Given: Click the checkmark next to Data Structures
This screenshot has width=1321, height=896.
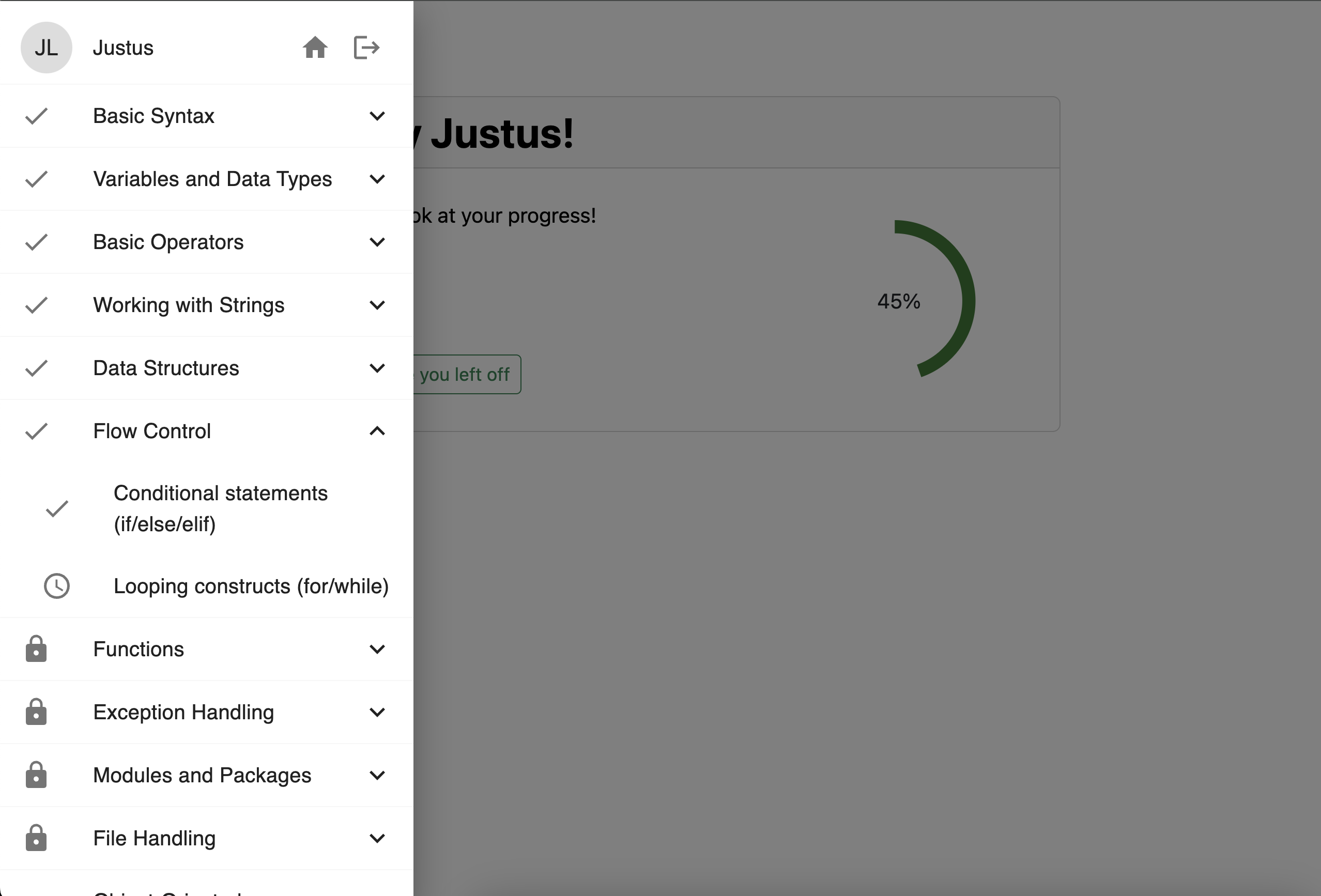Looking at the screenshot, I should pyautogui.click(x=36, y=368).
